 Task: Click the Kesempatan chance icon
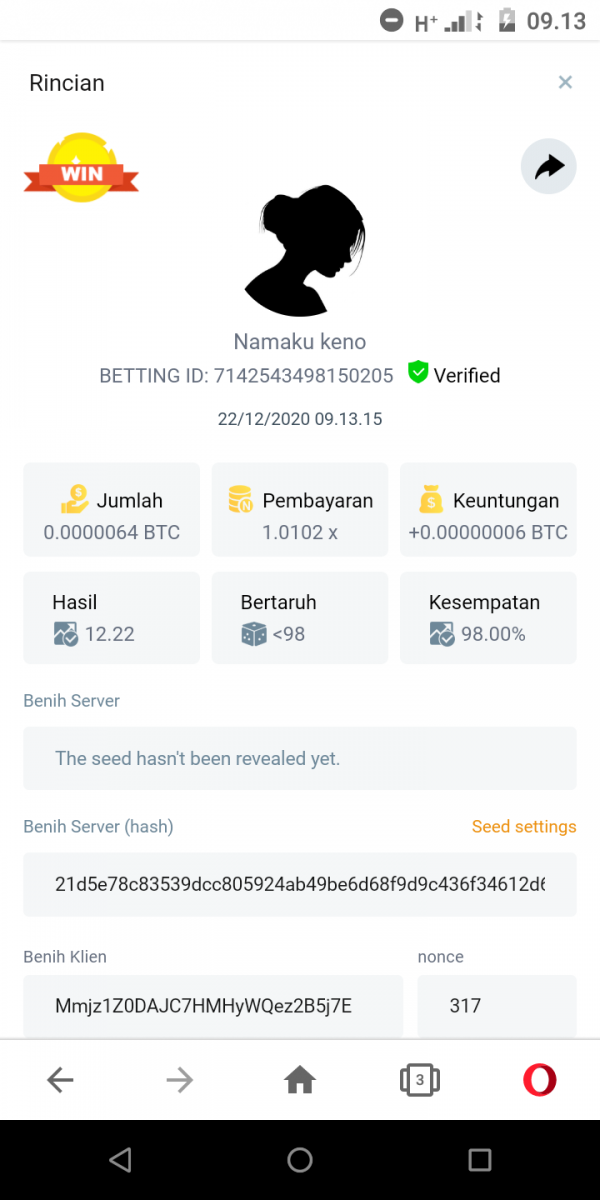[442, 634]
